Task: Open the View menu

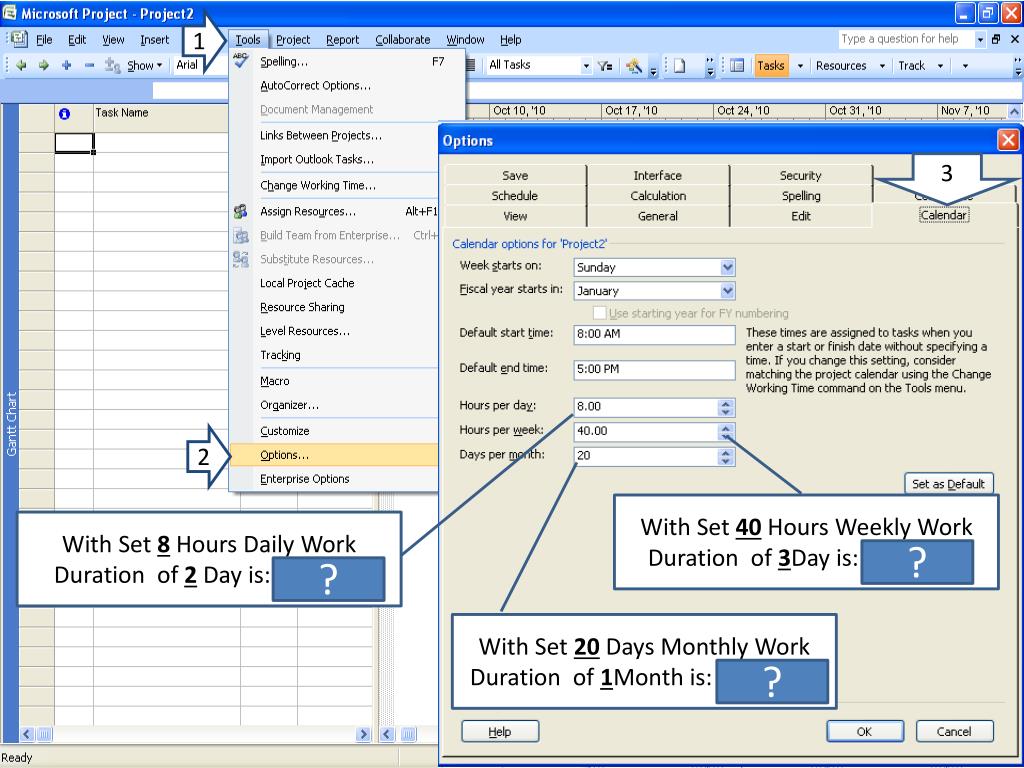Action: [113, 40]
